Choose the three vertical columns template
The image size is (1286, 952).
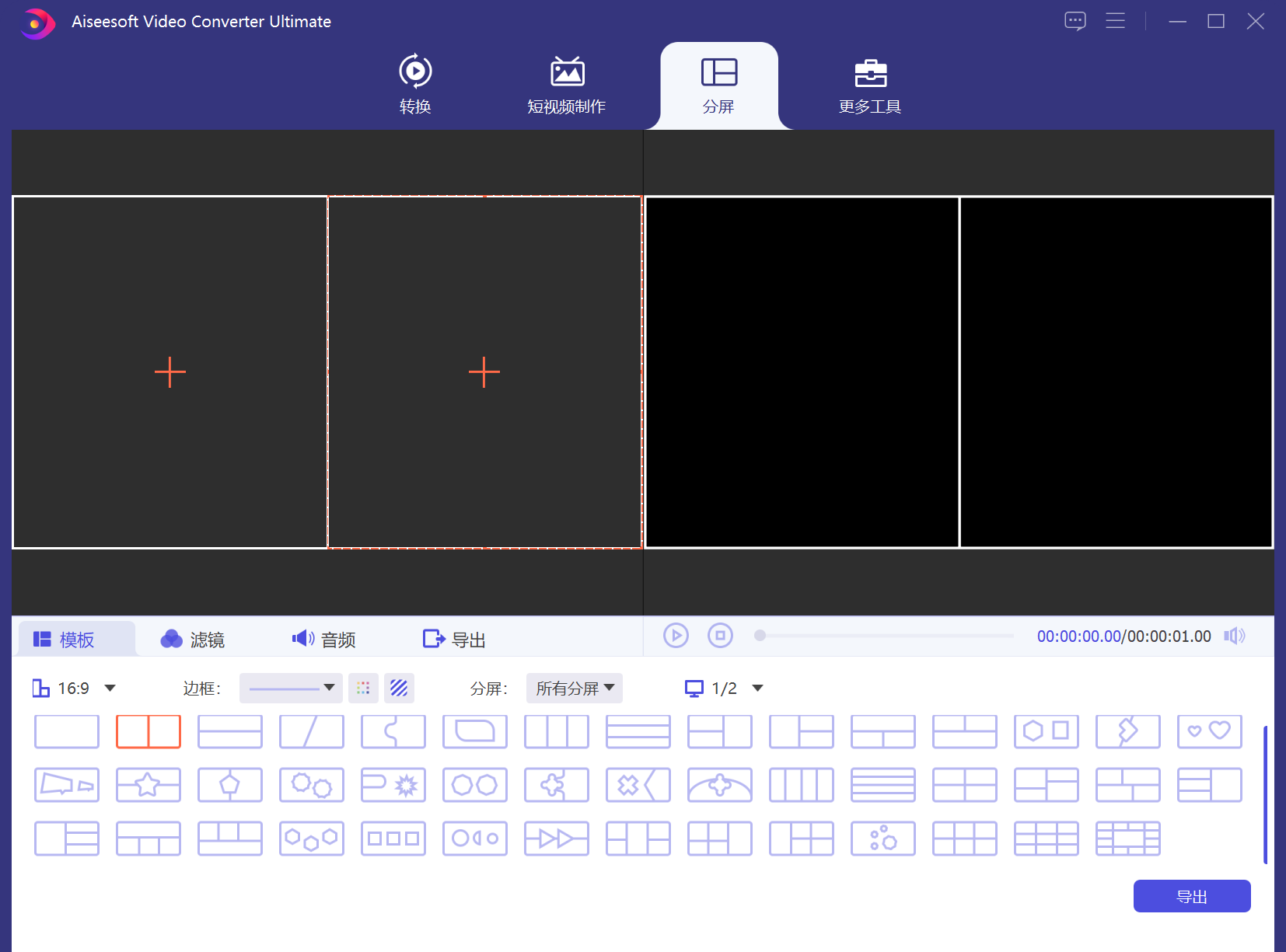(x=556, y=731)
